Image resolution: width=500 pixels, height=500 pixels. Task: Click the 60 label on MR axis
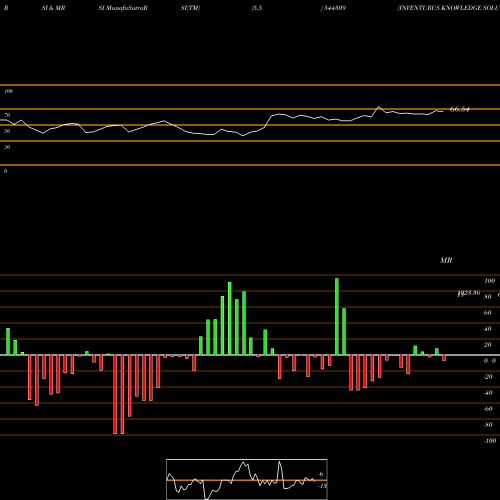pyautogui.click(x=487, y=313)
